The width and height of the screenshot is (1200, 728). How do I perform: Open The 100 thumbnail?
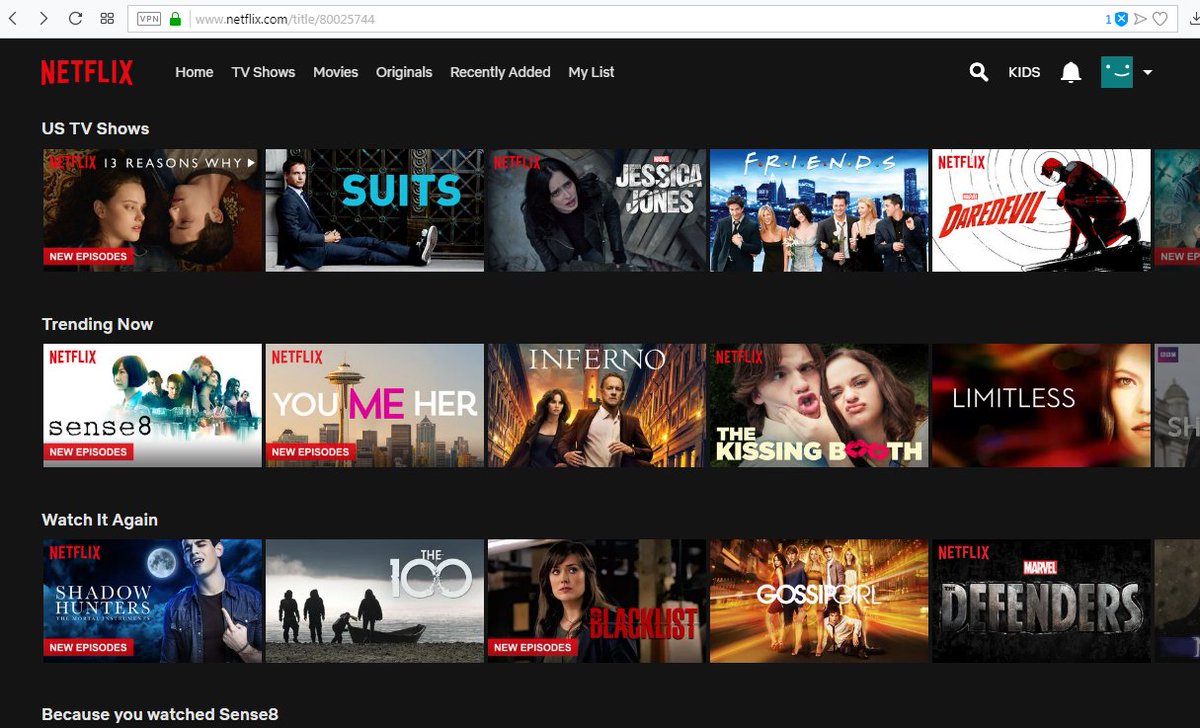pyautogui.click(x=374, y=601)
